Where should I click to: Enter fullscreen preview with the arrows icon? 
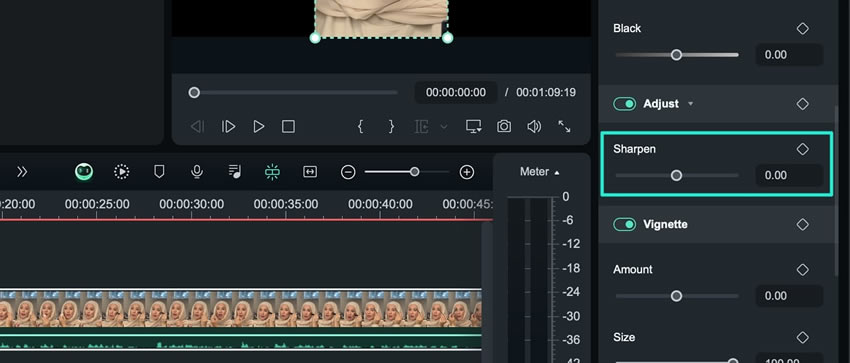tap(564, 127)
